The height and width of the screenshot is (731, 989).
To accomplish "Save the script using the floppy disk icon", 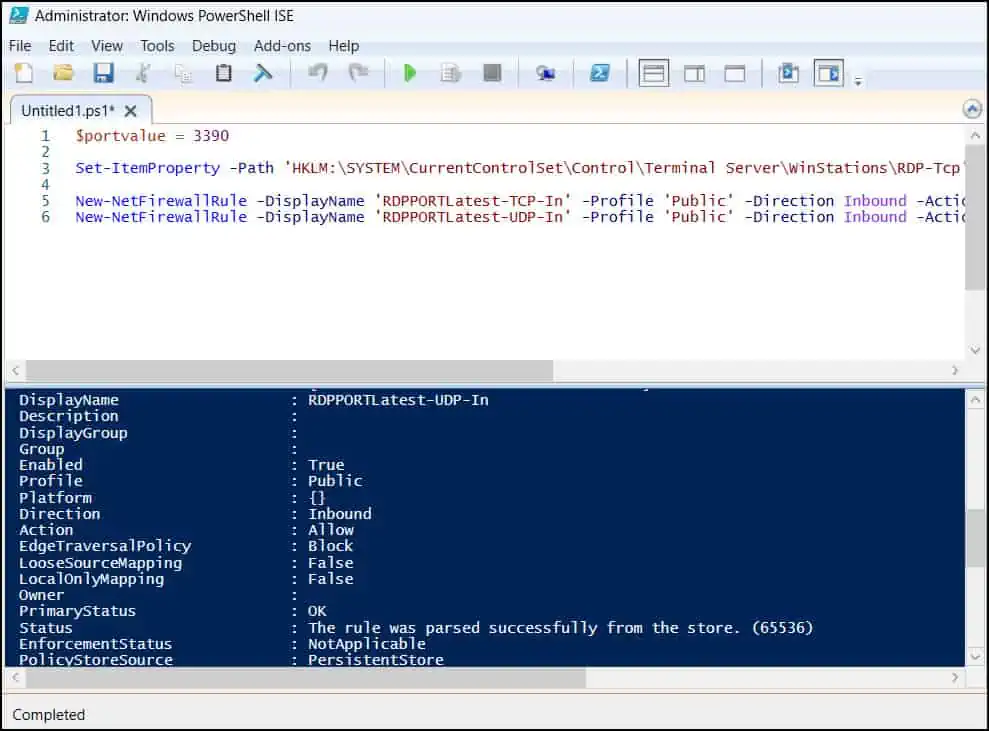I will [x=103, y=73].
